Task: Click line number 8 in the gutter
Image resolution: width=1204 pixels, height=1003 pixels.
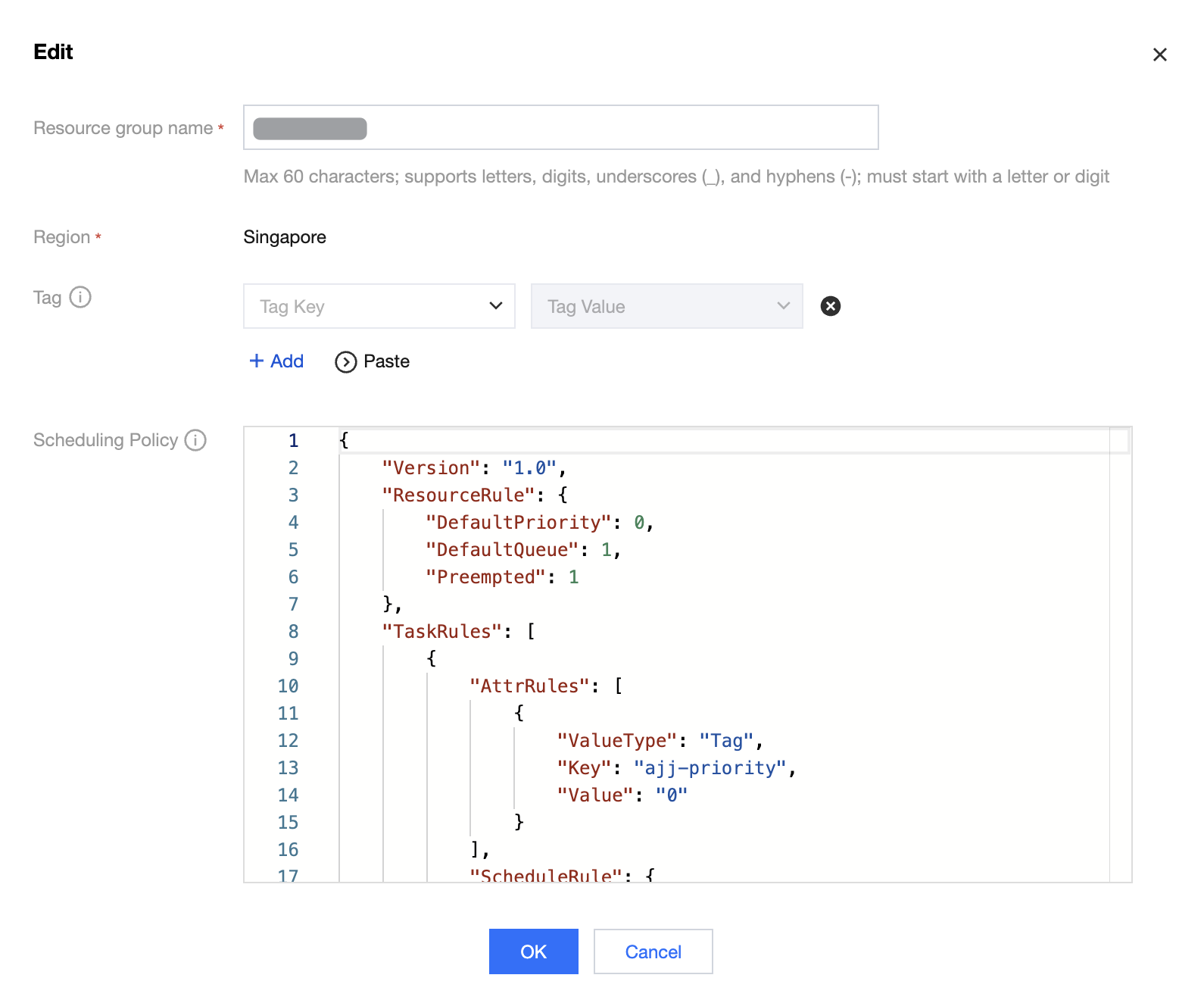Action: pyautogui.click(x=293, y=632)
